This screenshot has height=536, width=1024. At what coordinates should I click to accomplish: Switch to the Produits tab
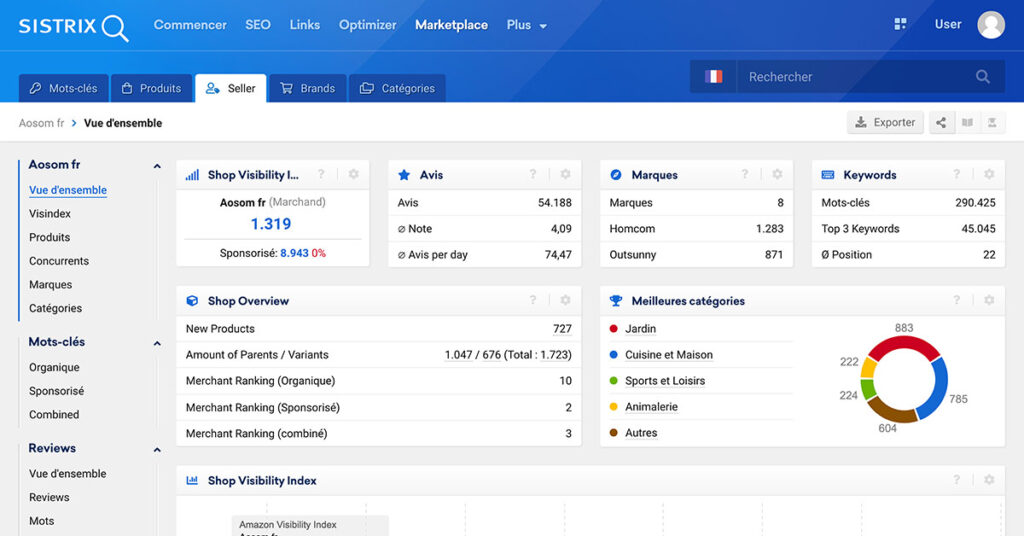coord(151,88)
